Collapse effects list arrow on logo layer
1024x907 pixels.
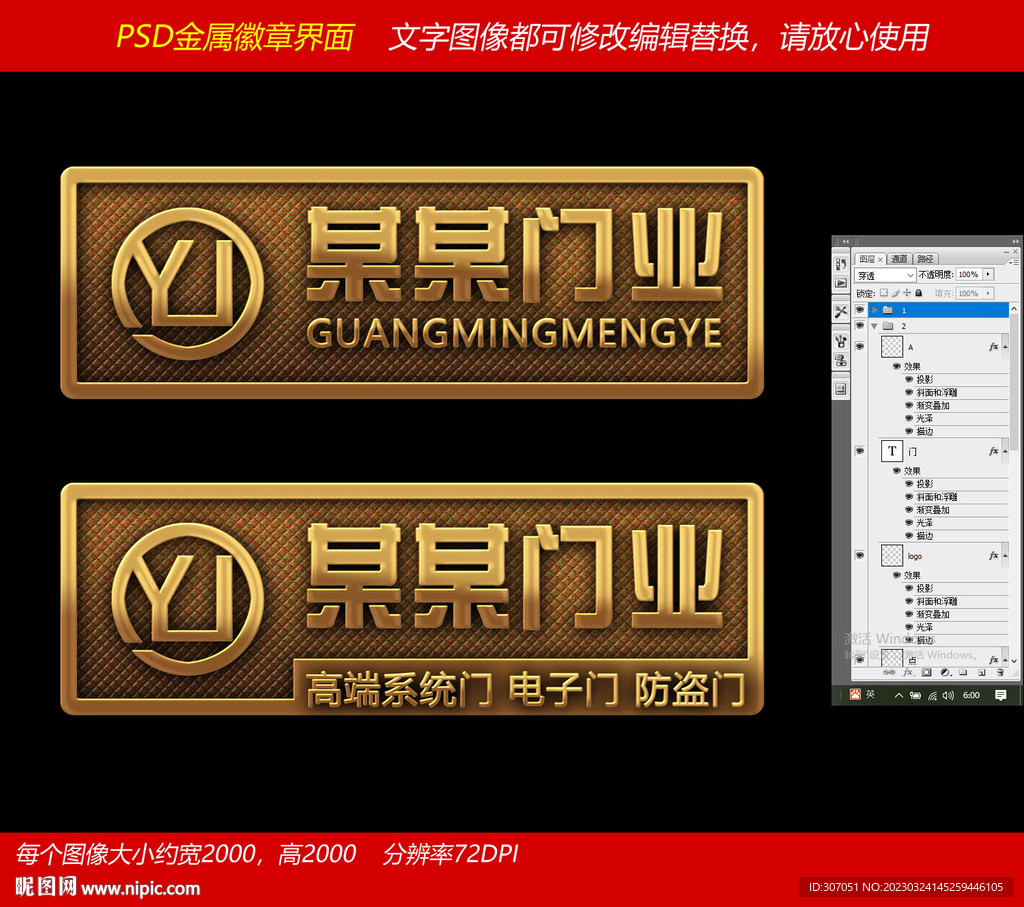pyautogui.click(x=1005, y=556)
